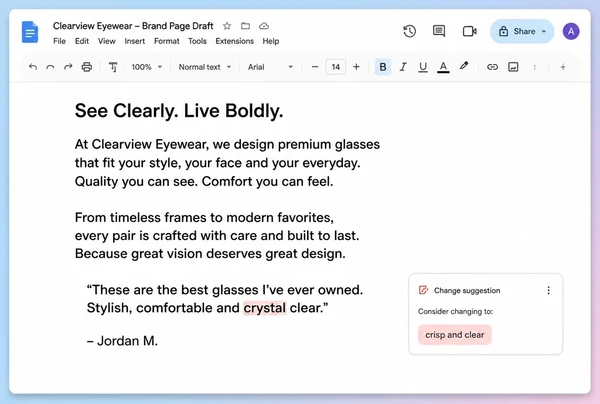Open the Arial font dropdown
This screenshot has height=404, width=600.
[x=270, y=67]
